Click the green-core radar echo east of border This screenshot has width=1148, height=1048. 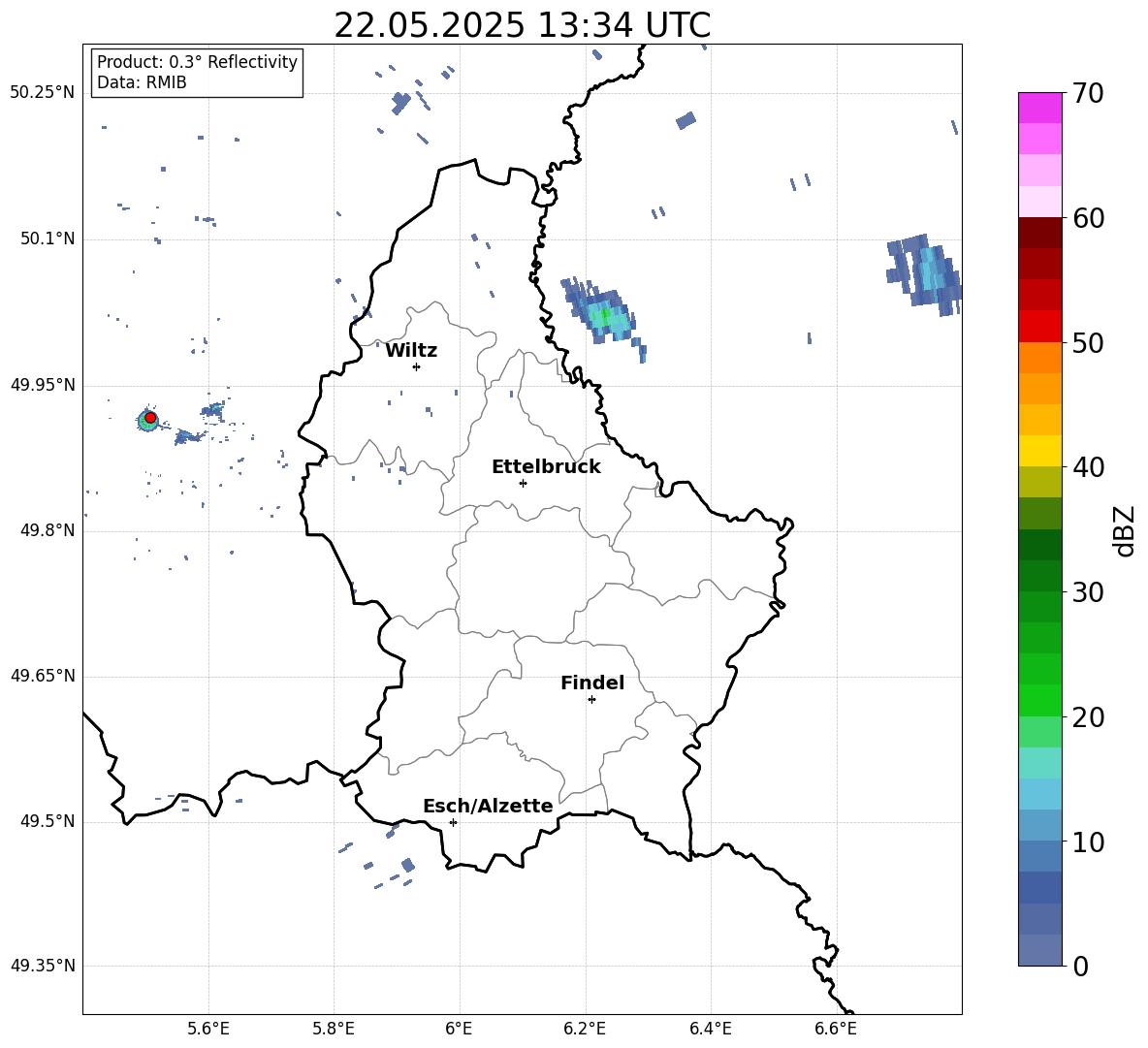[605, 317]
